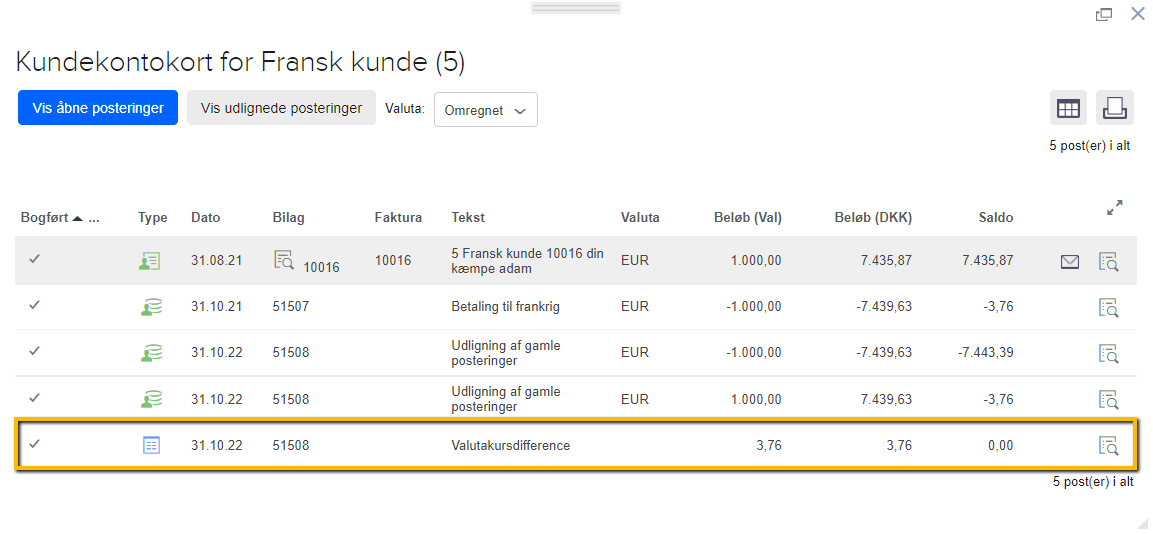Open voucher details icon for Betaling til frankrig
The width and height of the screenshot is (1153, 534).
[x=1107, y=307]
